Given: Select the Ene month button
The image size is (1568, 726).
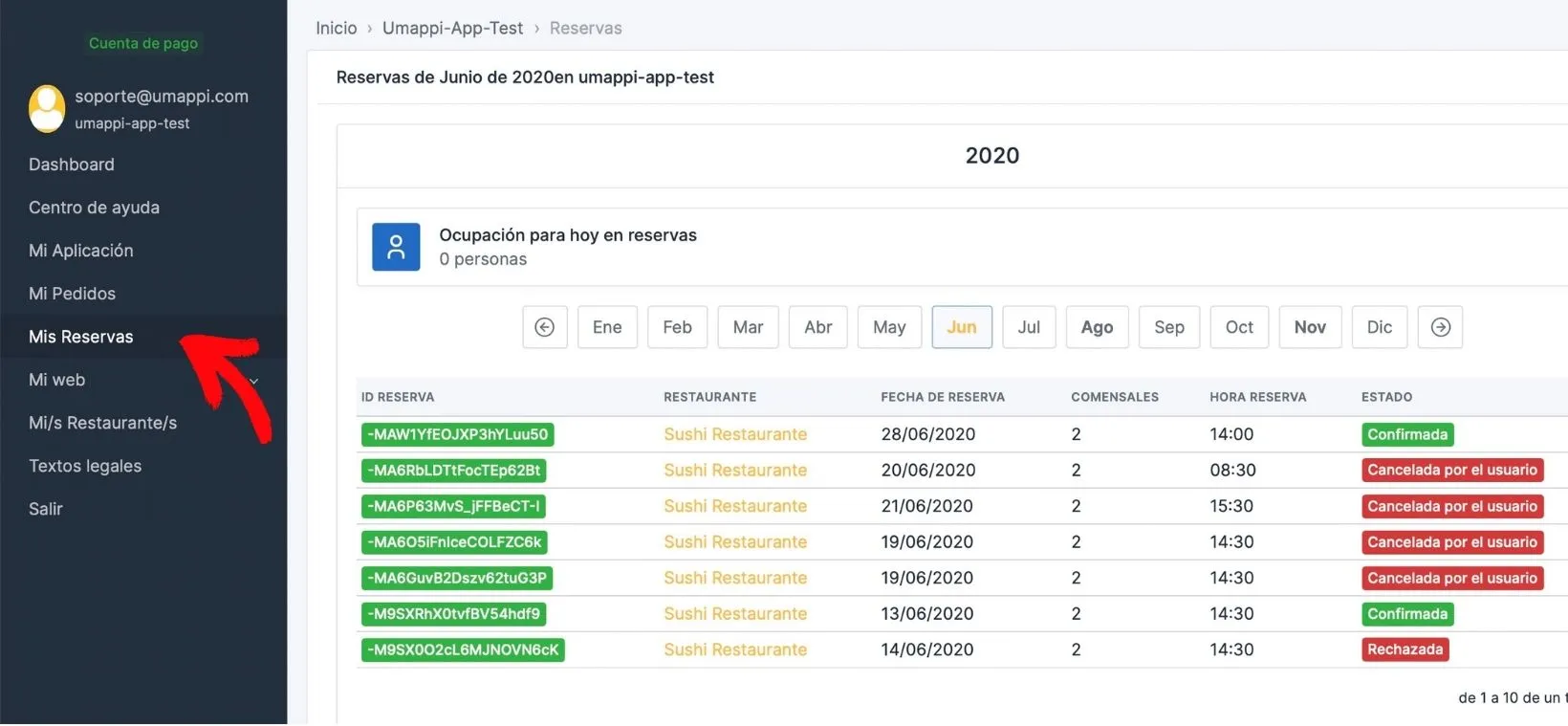Looking at the screenshot, I should (x=607, y=327).
